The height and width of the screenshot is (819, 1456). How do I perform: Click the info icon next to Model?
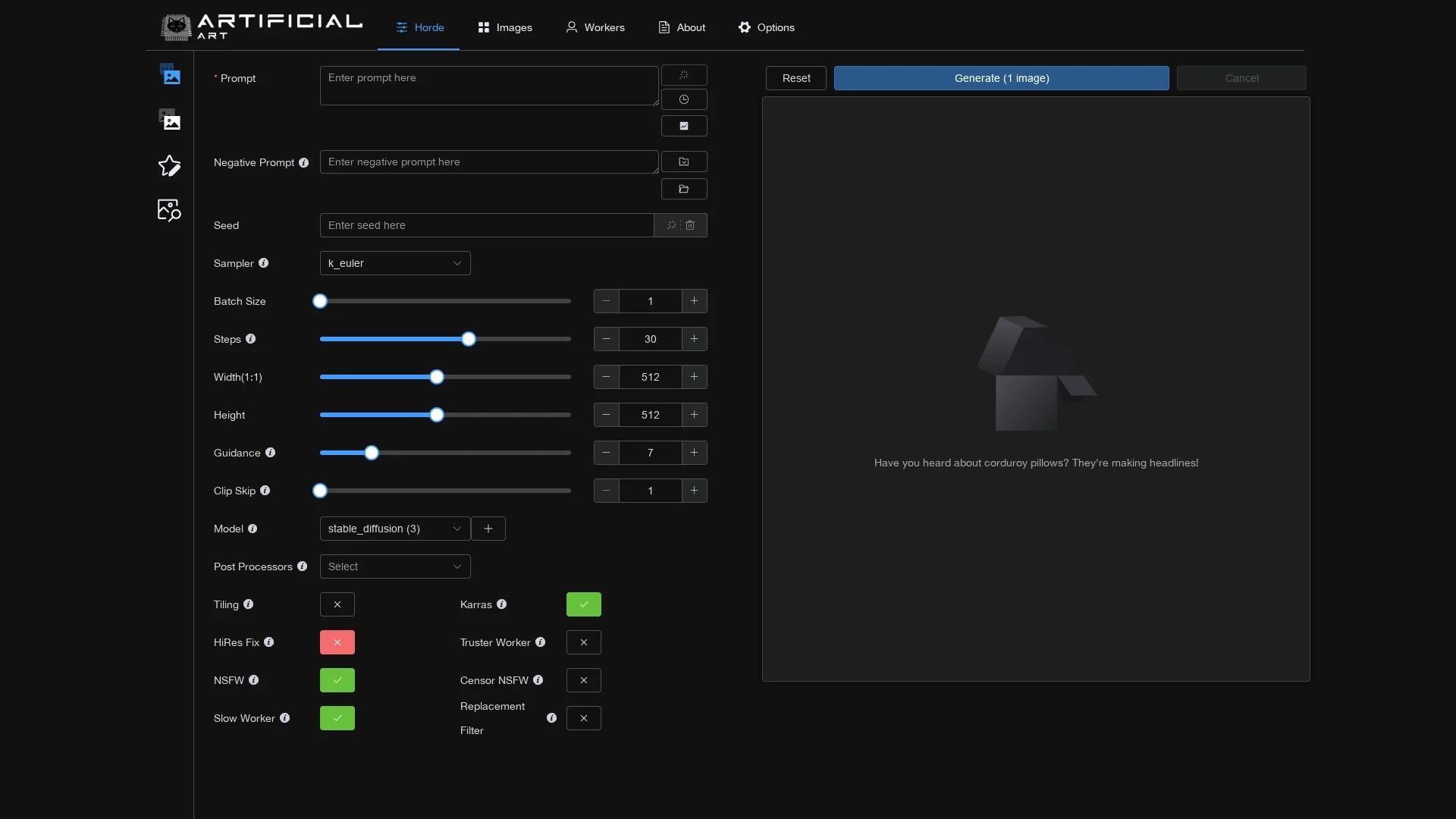[253, 529]
